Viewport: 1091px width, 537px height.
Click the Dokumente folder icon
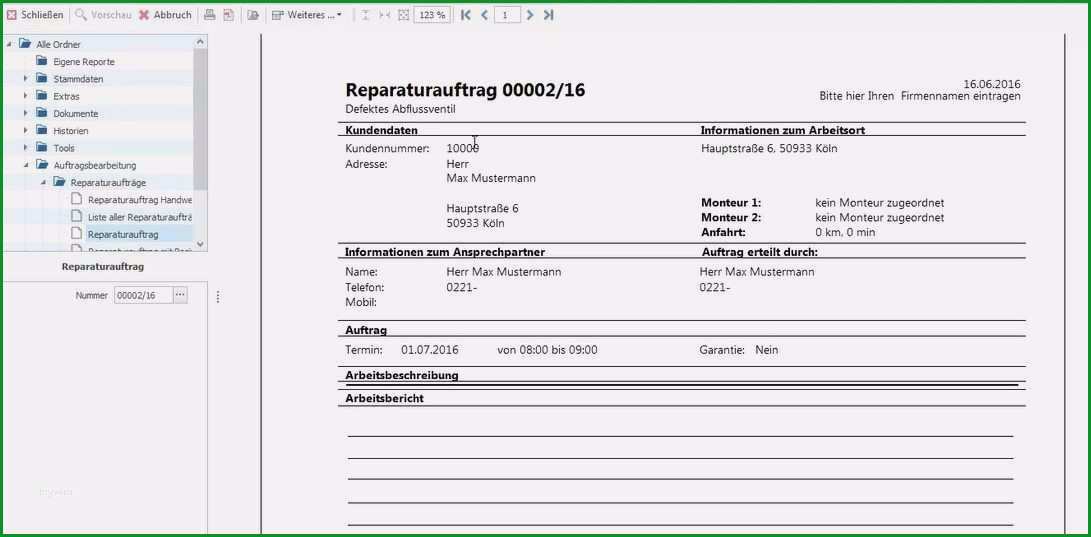pos(41,113)
